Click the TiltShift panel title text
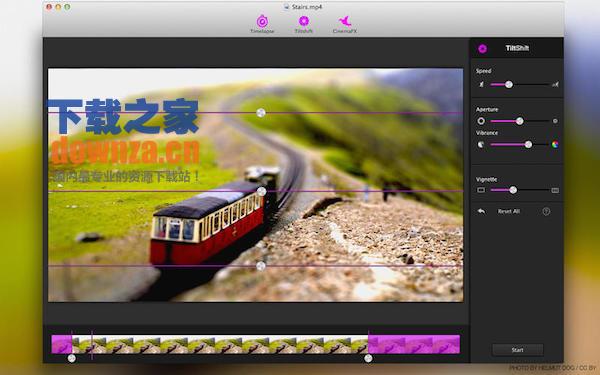 point(517,48)
